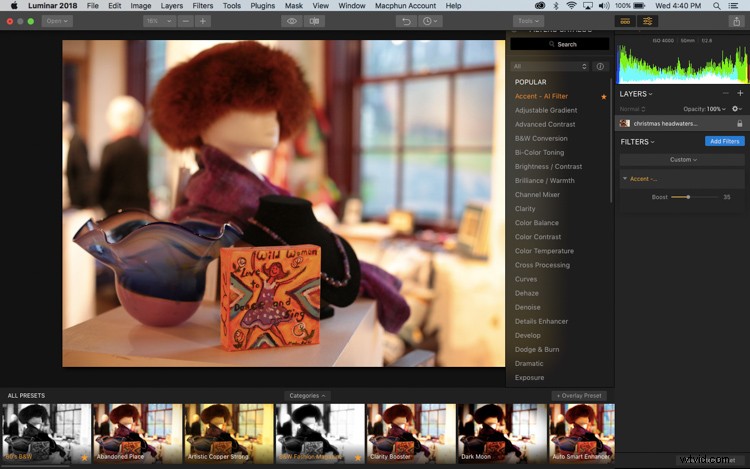Click the undo arrow icon
This screenshot has width=750, height=469.
406,21
